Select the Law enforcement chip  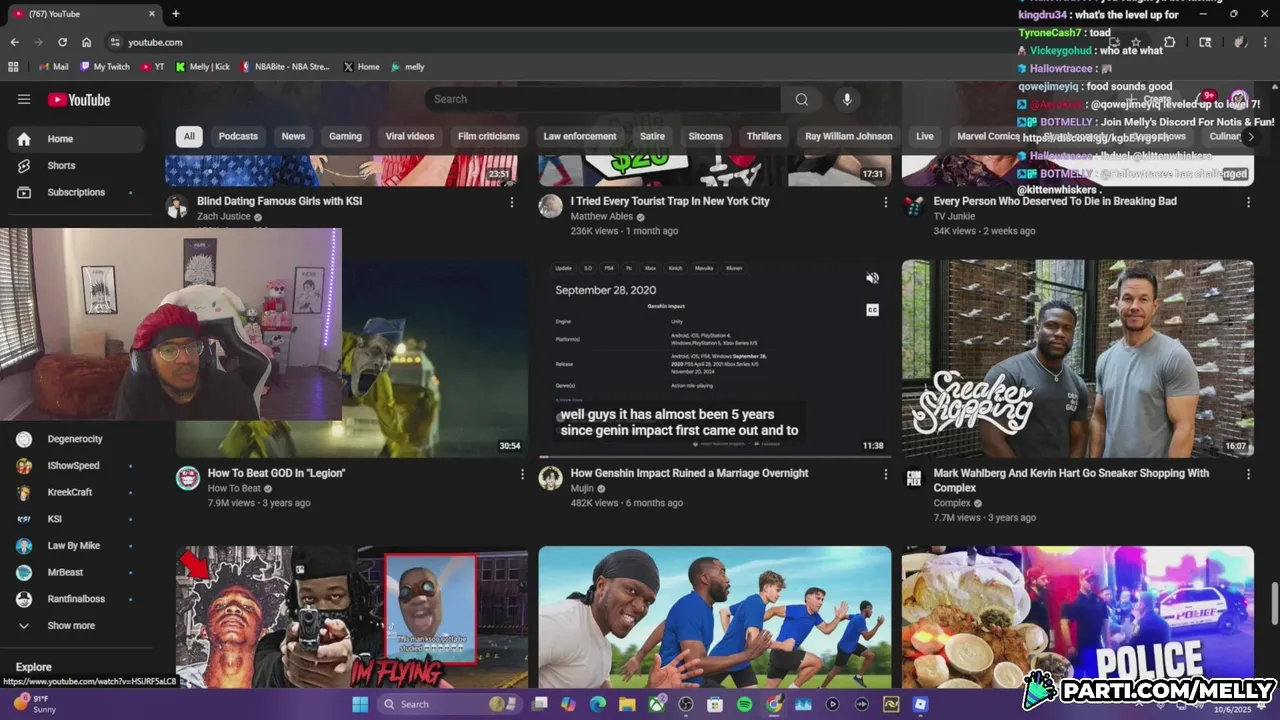[580, 136]
